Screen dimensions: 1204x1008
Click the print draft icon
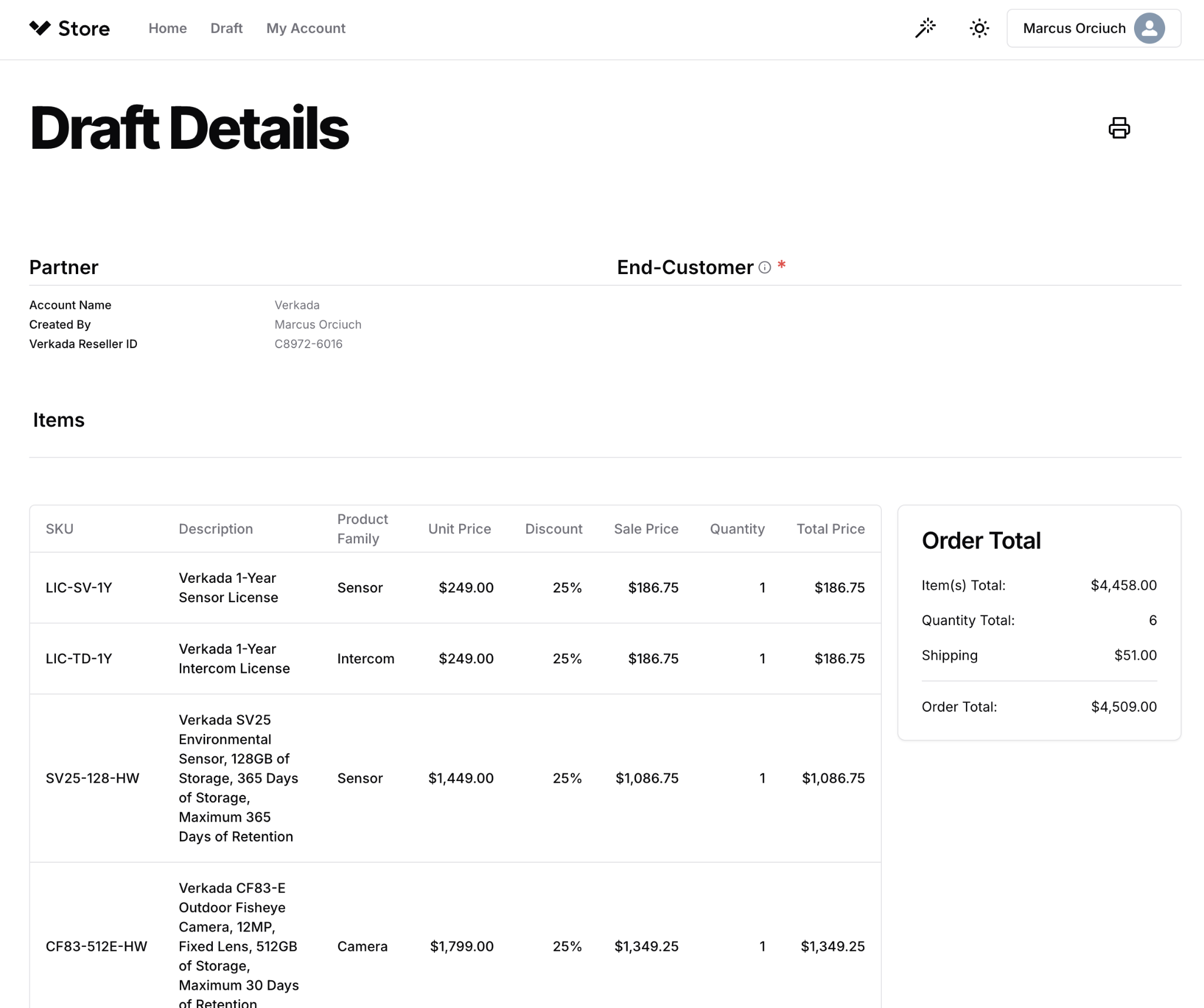tap(1119, 128)
